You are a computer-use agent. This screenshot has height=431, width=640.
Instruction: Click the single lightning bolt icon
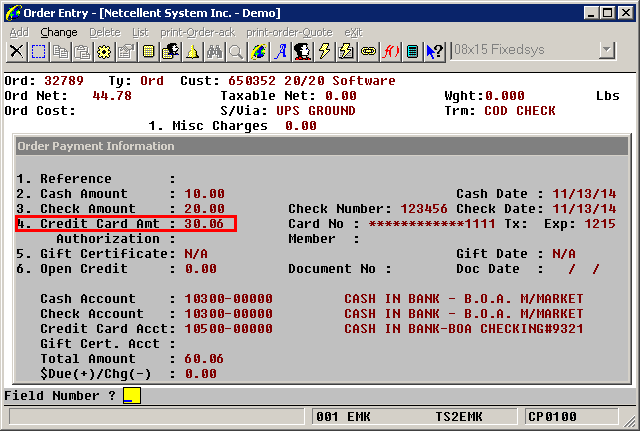coord(325,52)
